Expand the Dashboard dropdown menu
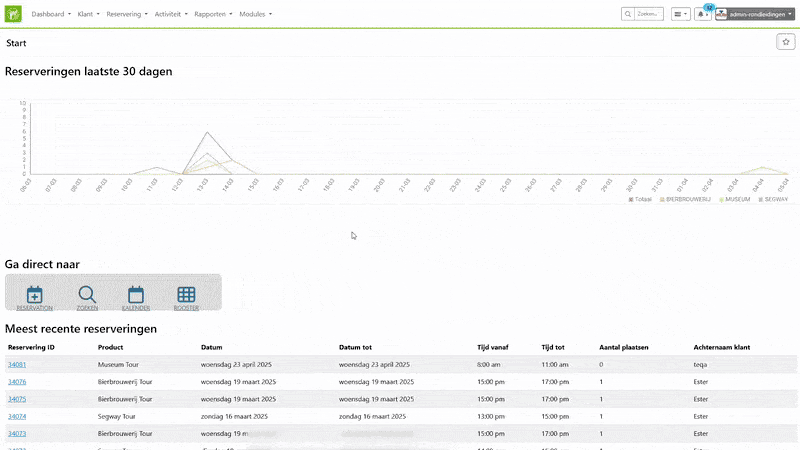 tap(51, 15)
